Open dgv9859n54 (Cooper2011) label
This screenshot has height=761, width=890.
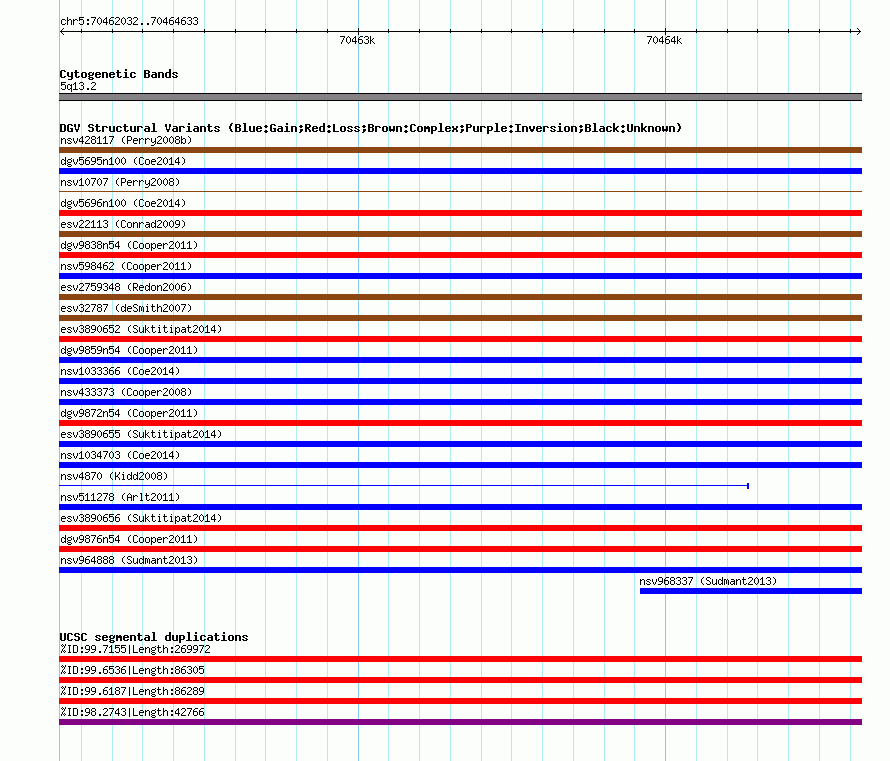pos(129,350)
